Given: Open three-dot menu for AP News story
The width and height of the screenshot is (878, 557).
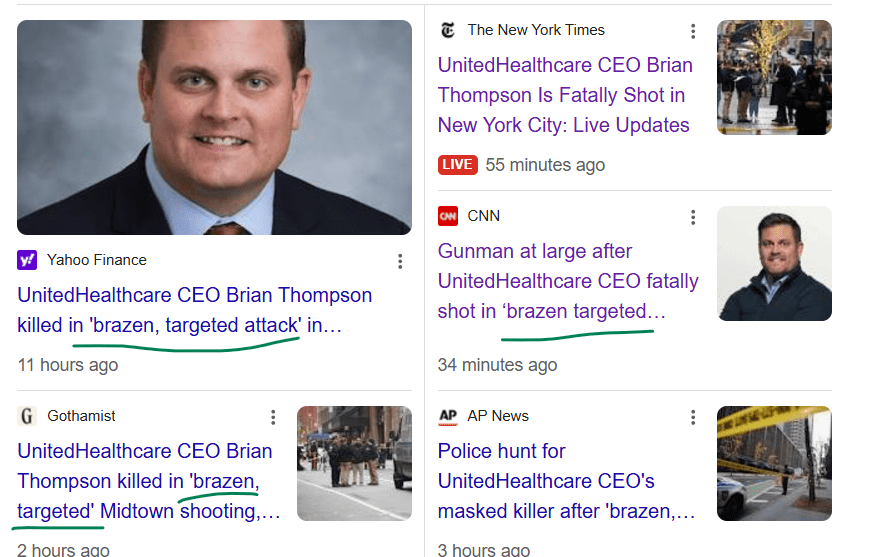Looking at the screenshot, I should (693, 417).
